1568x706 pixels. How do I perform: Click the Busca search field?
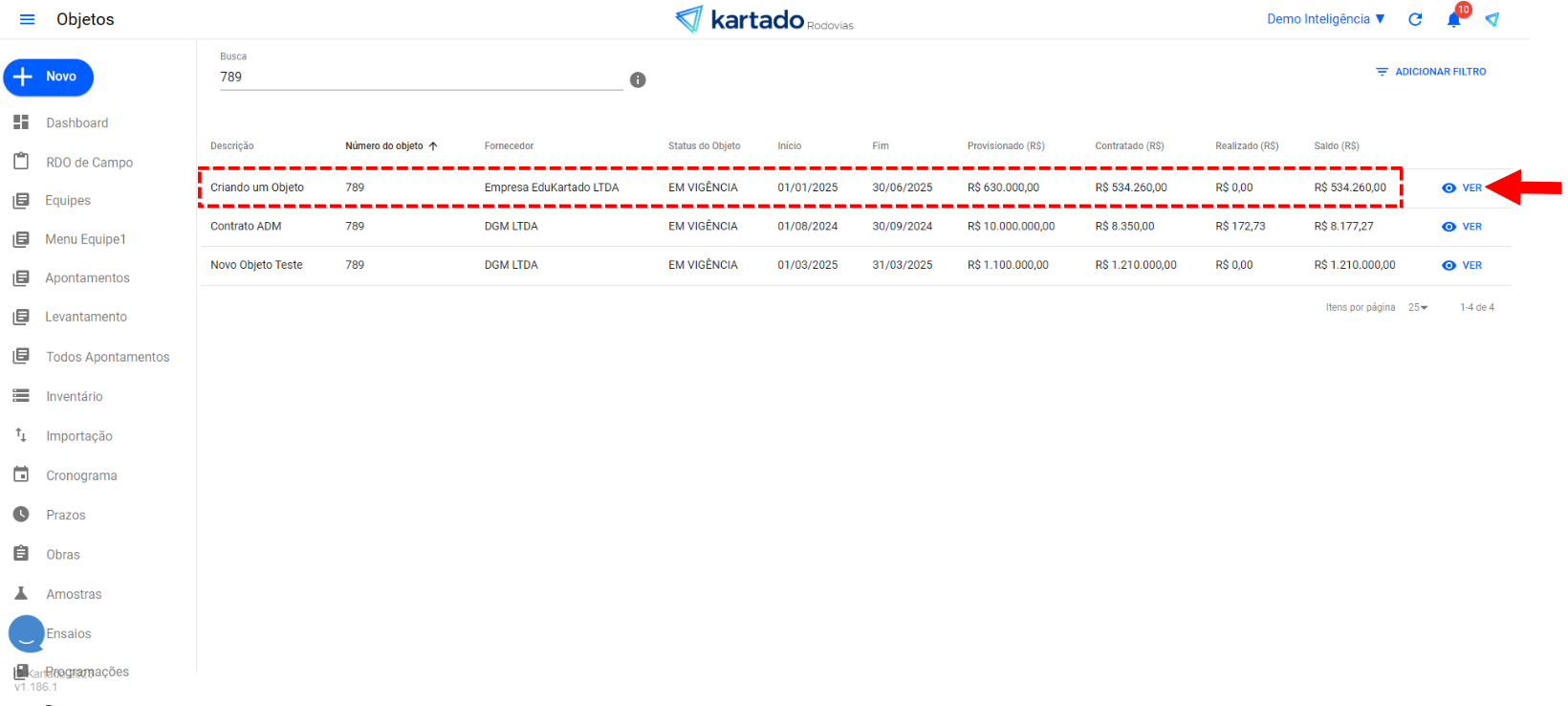[421, 77]
